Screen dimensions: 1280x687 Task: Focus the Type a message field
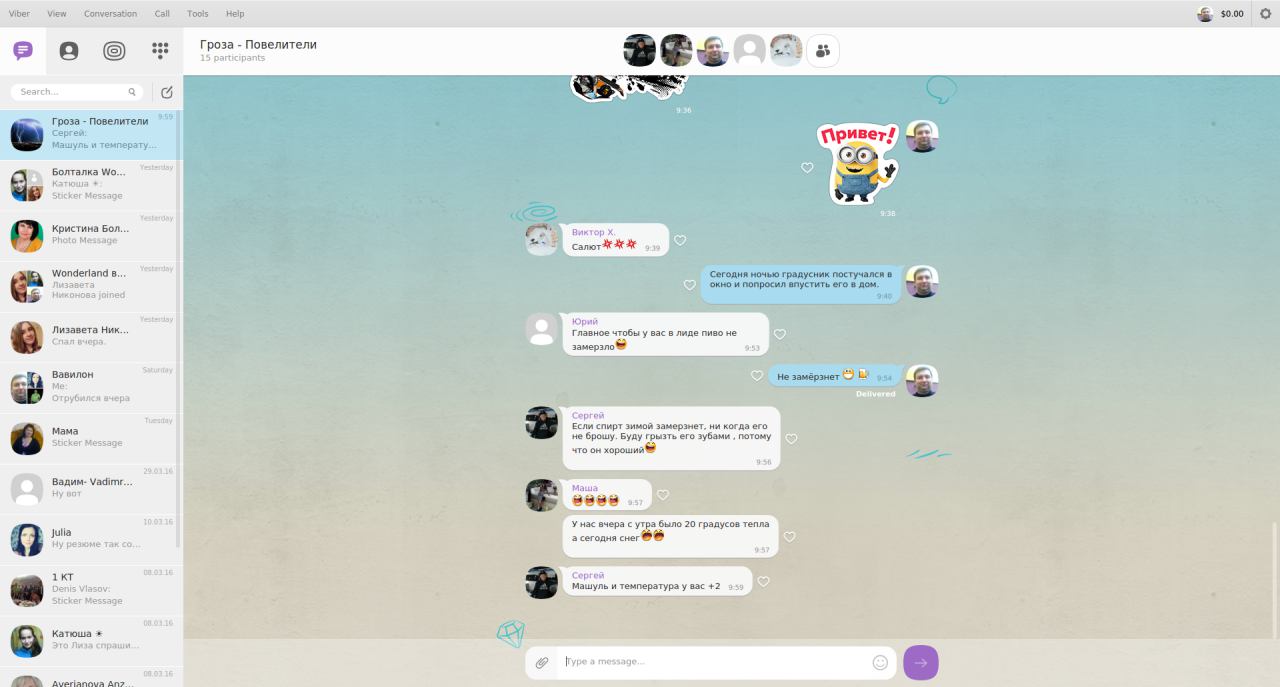click(714, 662)
